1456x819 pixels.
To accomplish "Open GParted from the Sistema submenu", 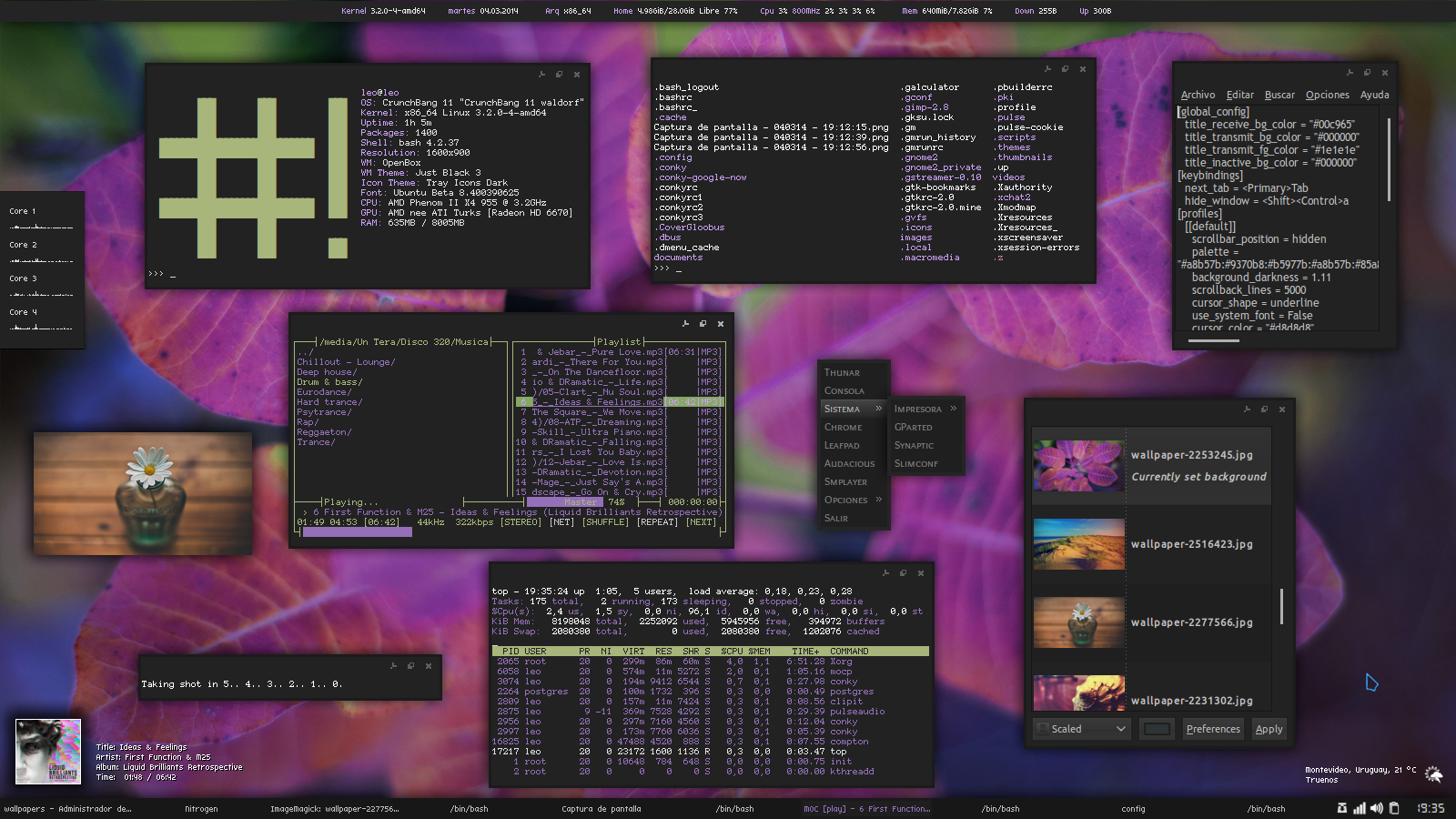I will click(925, 427).
